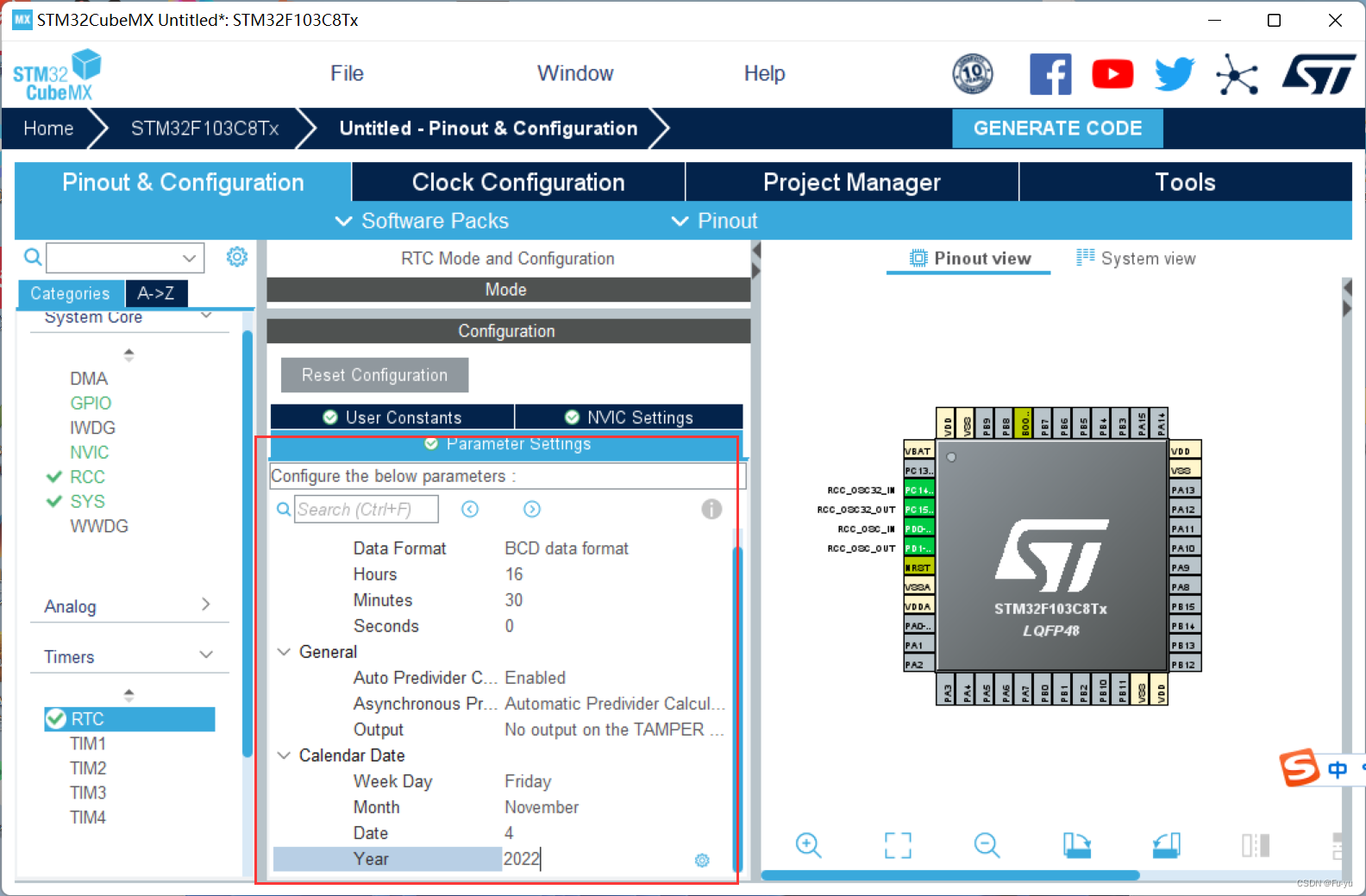The width and height of the screenshot is (1366, 896).
Task: Open the categories settings gear icon
Action: [x=237, y=256]
